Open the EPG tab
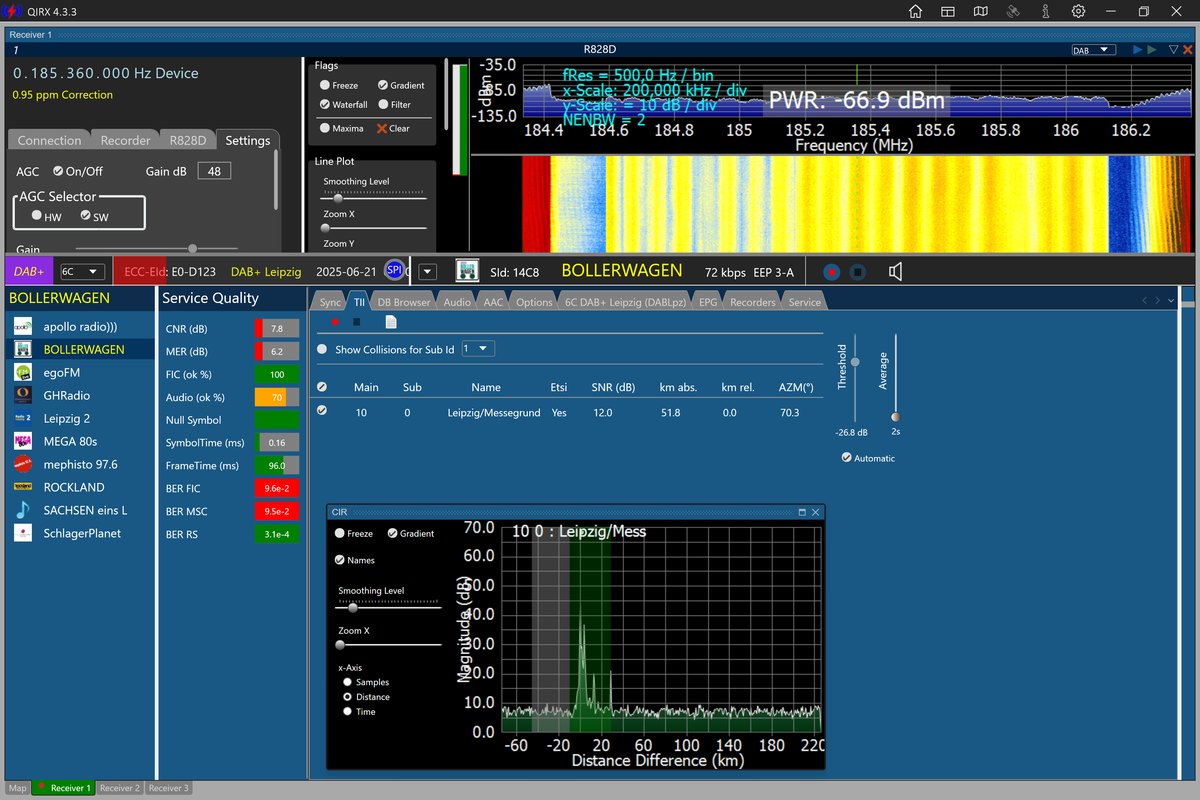The image size is (1200, 800). (707, 302)
